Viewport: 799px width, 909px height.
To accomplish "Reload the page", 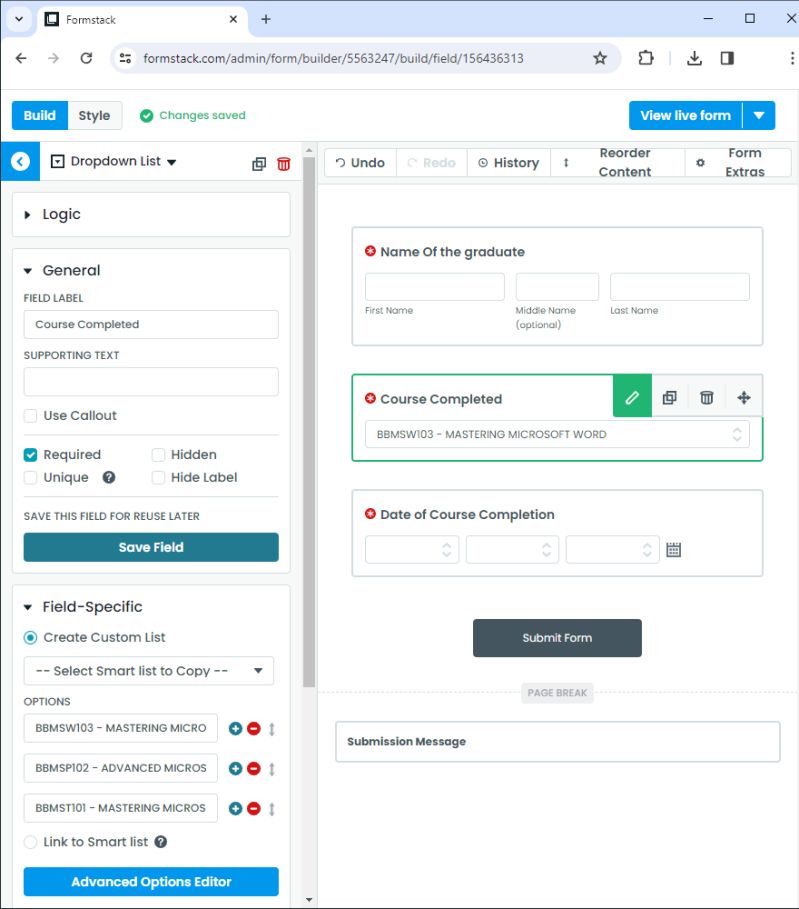I will click(x=86, y=58).
